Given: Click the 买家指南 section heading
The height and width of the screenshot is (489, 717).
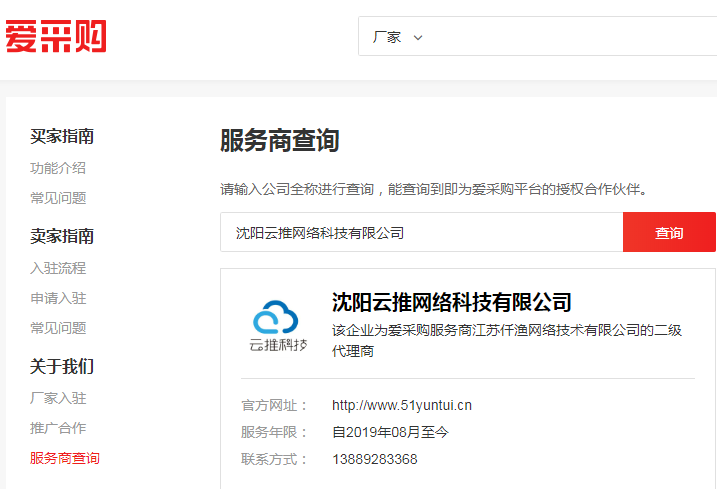Looking at the screenshot, I should (x=62, y=136).
